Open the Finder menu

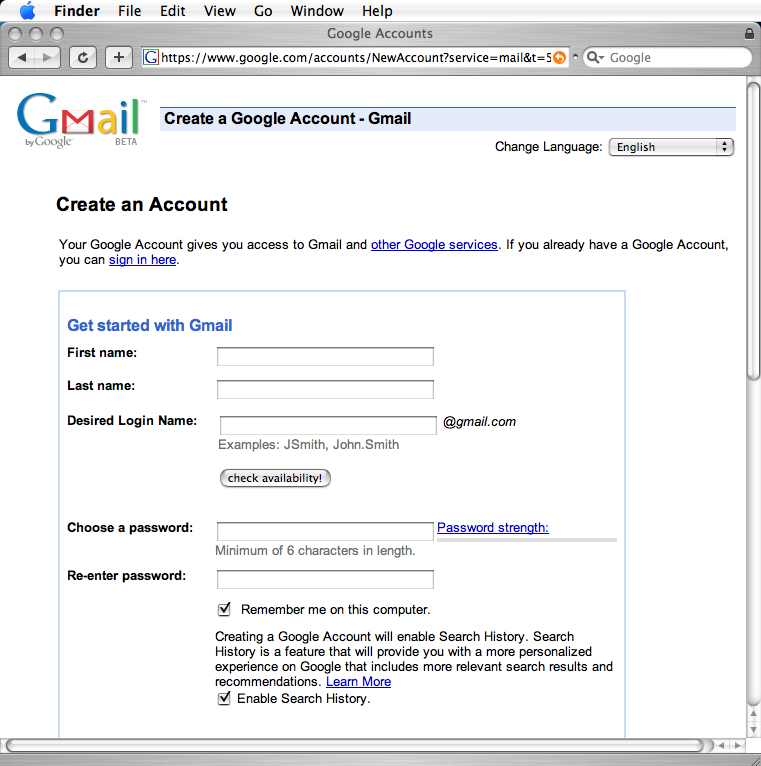tap(77, 11)
